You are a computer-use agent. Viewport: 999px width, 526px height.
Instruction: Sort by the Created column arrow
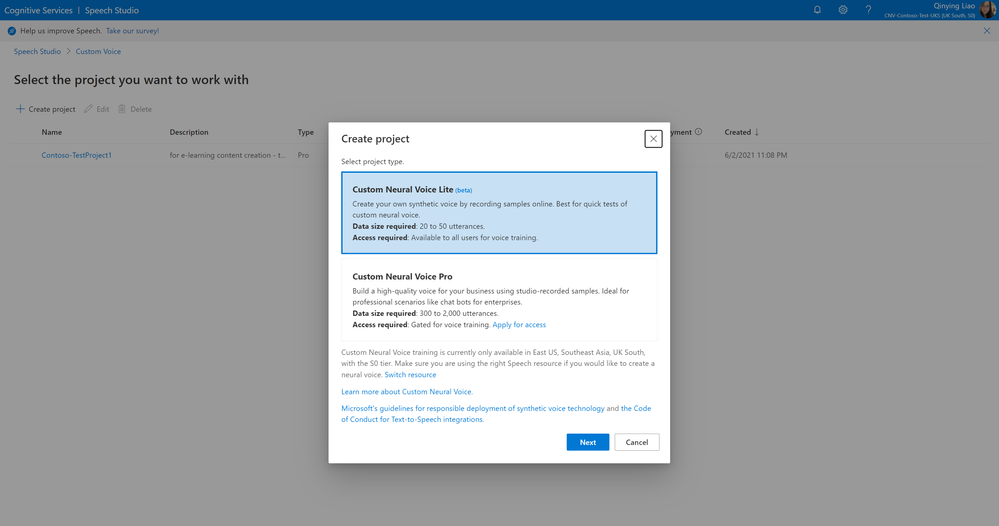pos(756,132)
